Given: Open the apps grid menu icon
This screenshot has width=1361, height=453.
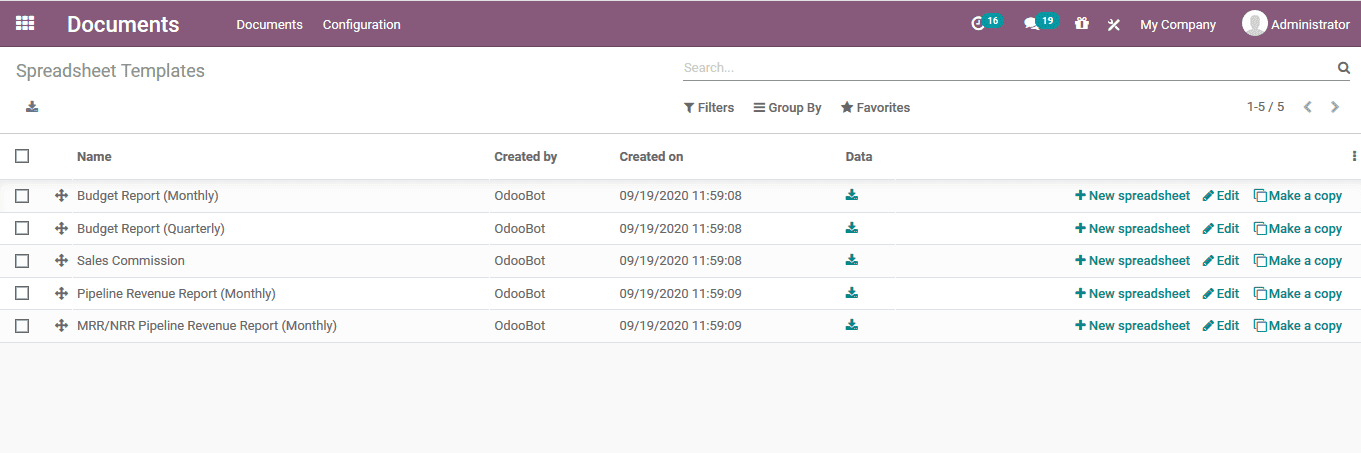Looking at the screenshot, I should point(25,23).
